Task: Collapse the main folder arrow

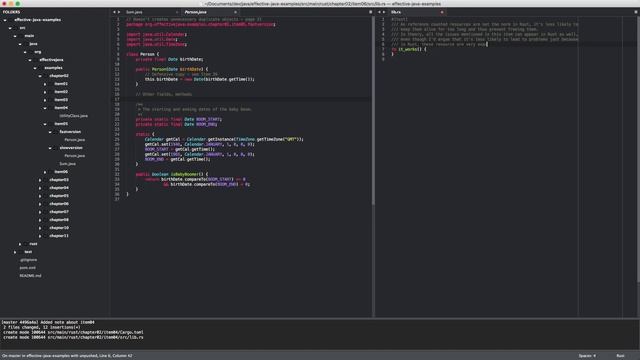Action: [15, 36]
